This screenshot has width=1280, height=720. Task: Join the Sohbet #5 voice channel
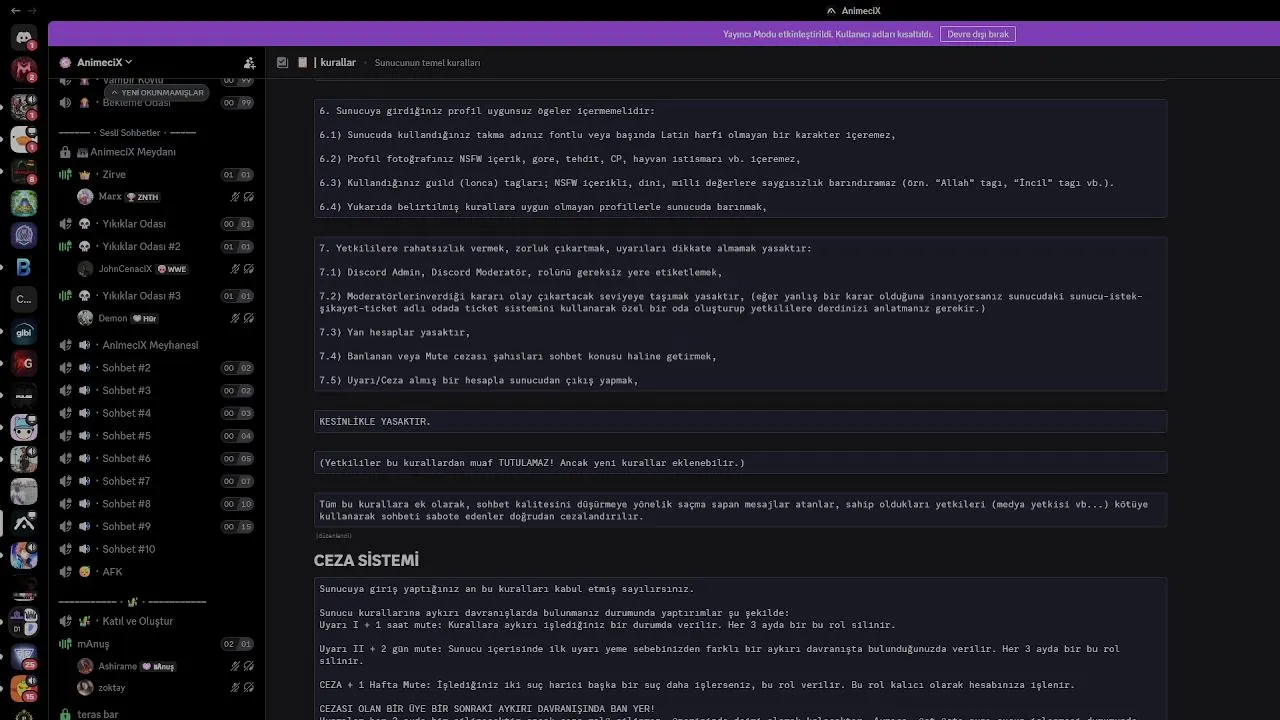[x=126, y=436]
